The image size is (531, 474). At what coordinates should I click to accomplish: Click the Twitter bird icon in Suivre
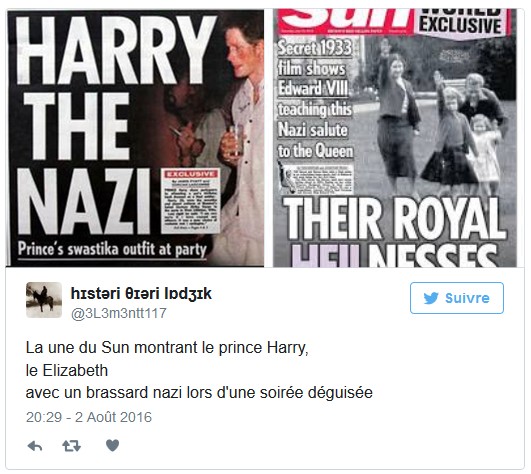coord(431,298)
